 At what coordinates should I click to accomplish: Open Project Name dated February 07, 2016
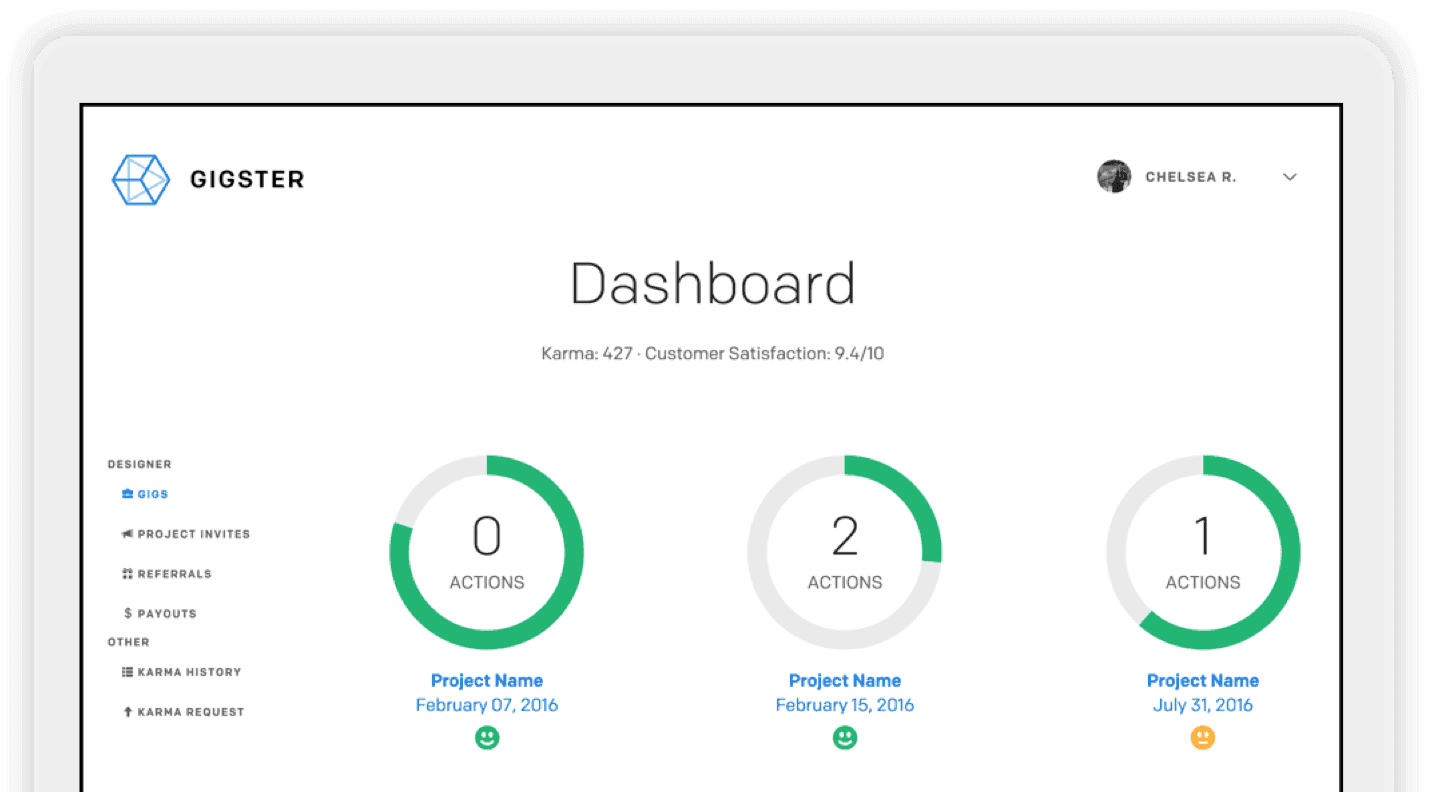tap(487, 681)
